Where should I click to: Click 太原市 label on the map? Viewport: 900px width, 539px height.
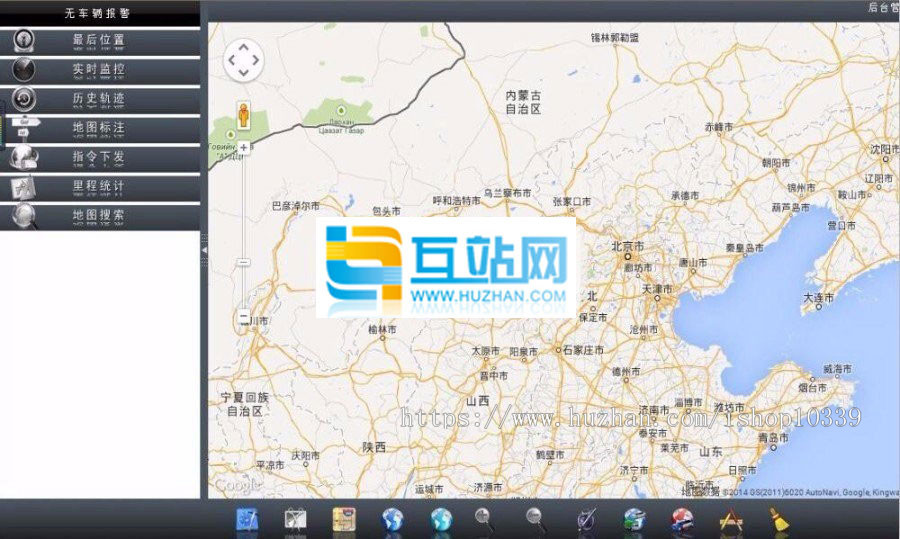tap(486, 351)
